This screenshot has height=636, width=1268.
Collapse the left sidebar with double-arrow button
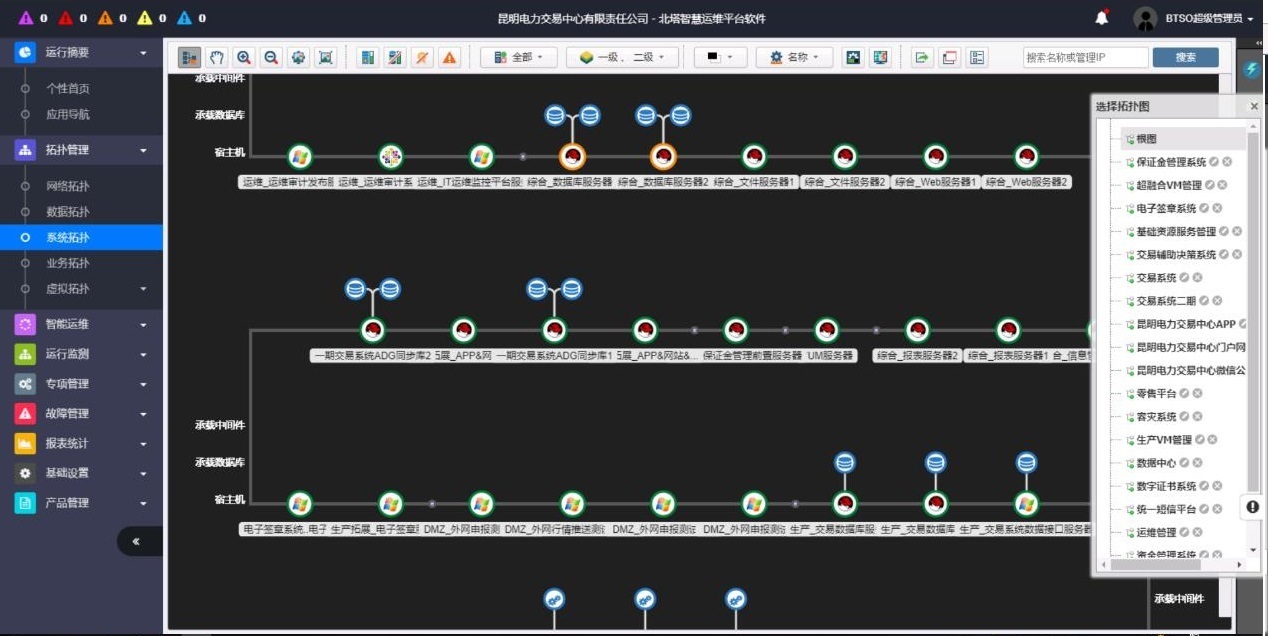tap(136, 541)
